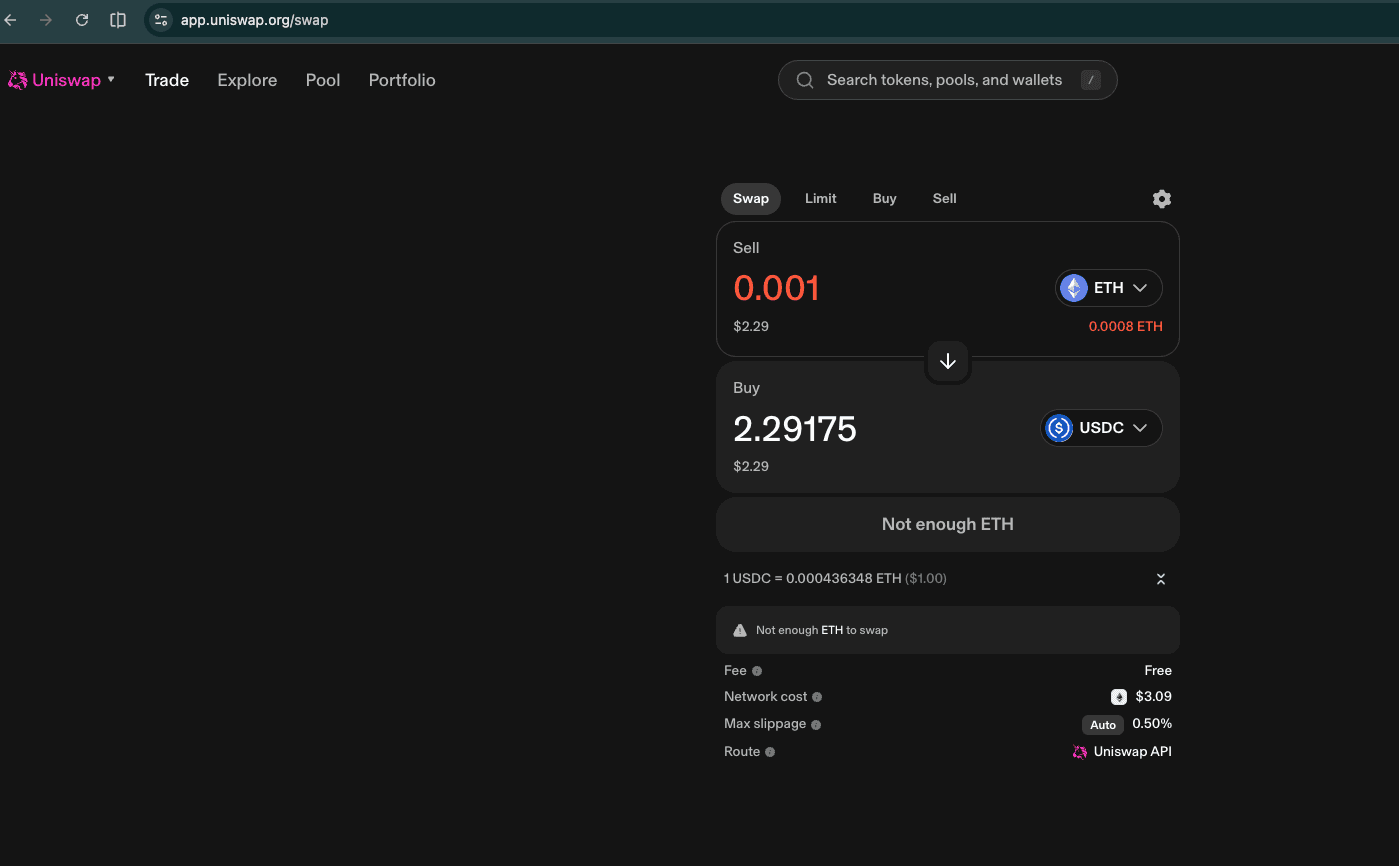Image resolution: width=1399 pixels, height=866 pixels.
Task: Click the Buy panel label
Action: (746, 388)
